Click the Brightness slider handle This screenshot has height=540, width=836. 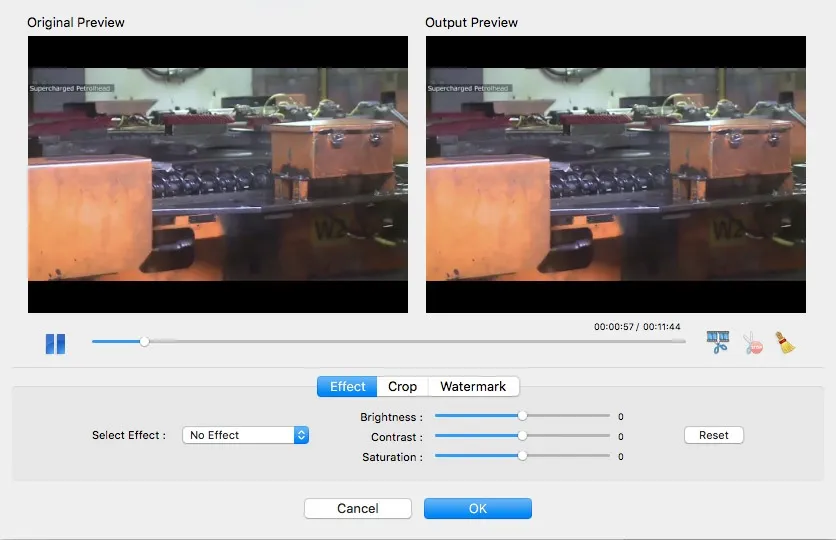(x=522, y=415)
